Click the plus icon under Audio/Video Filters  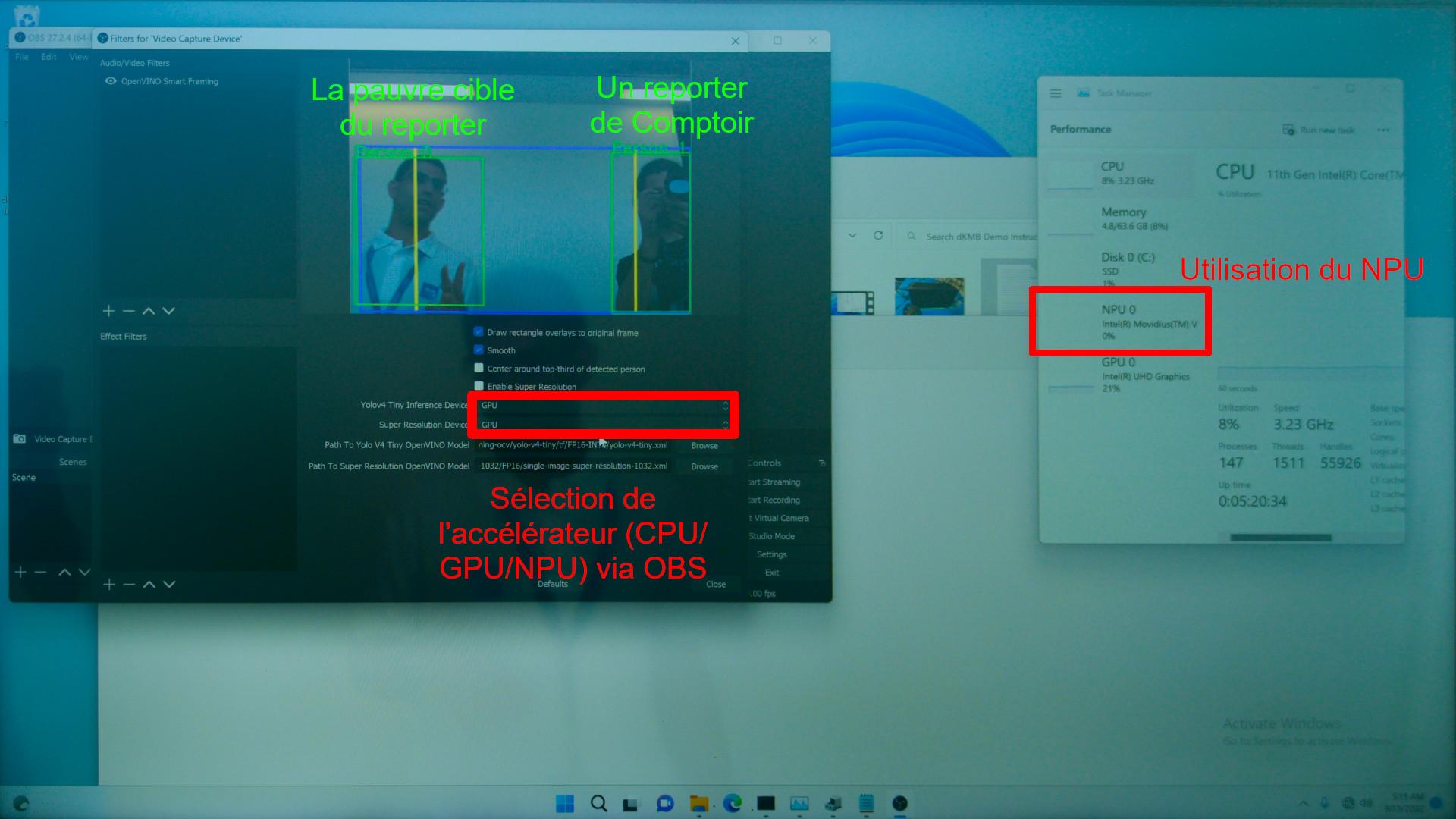108,311
